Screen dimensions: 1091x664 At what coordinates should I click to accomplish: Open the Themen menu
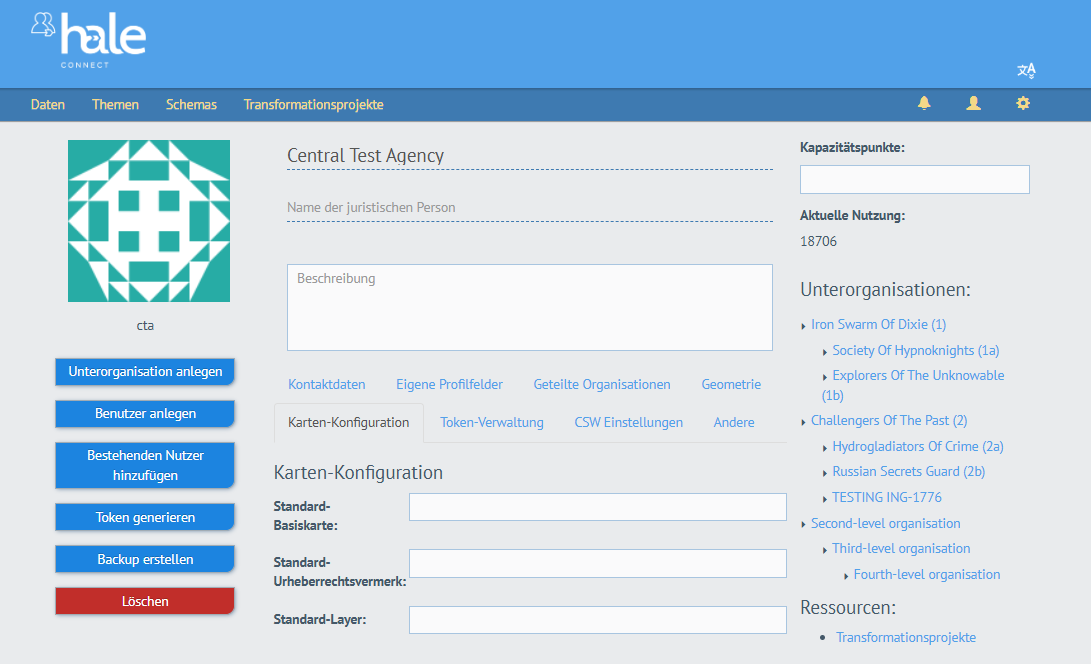pyautogui.click(x=115, y=104)
